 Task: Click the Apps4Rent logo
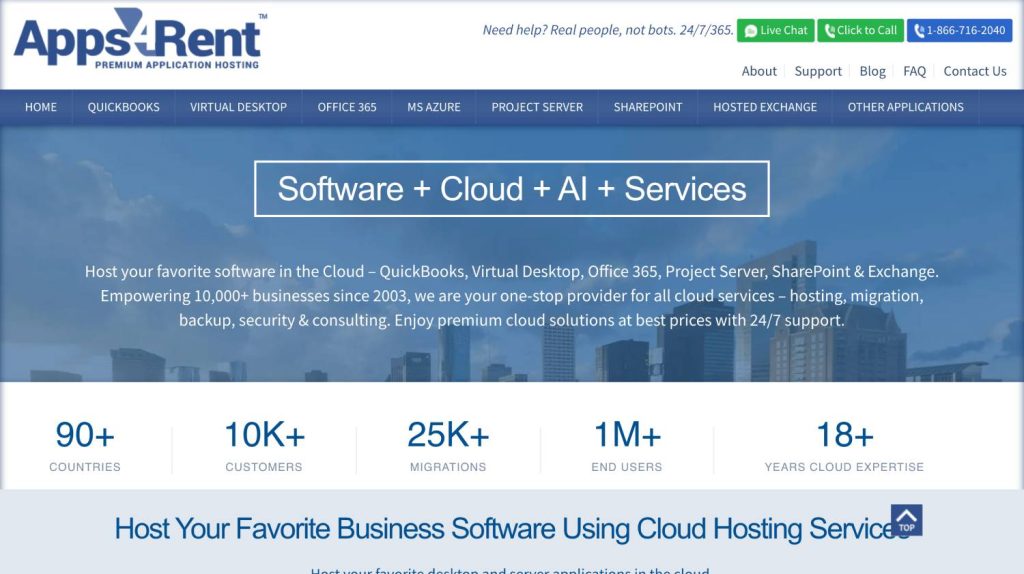tap(140, 38)
